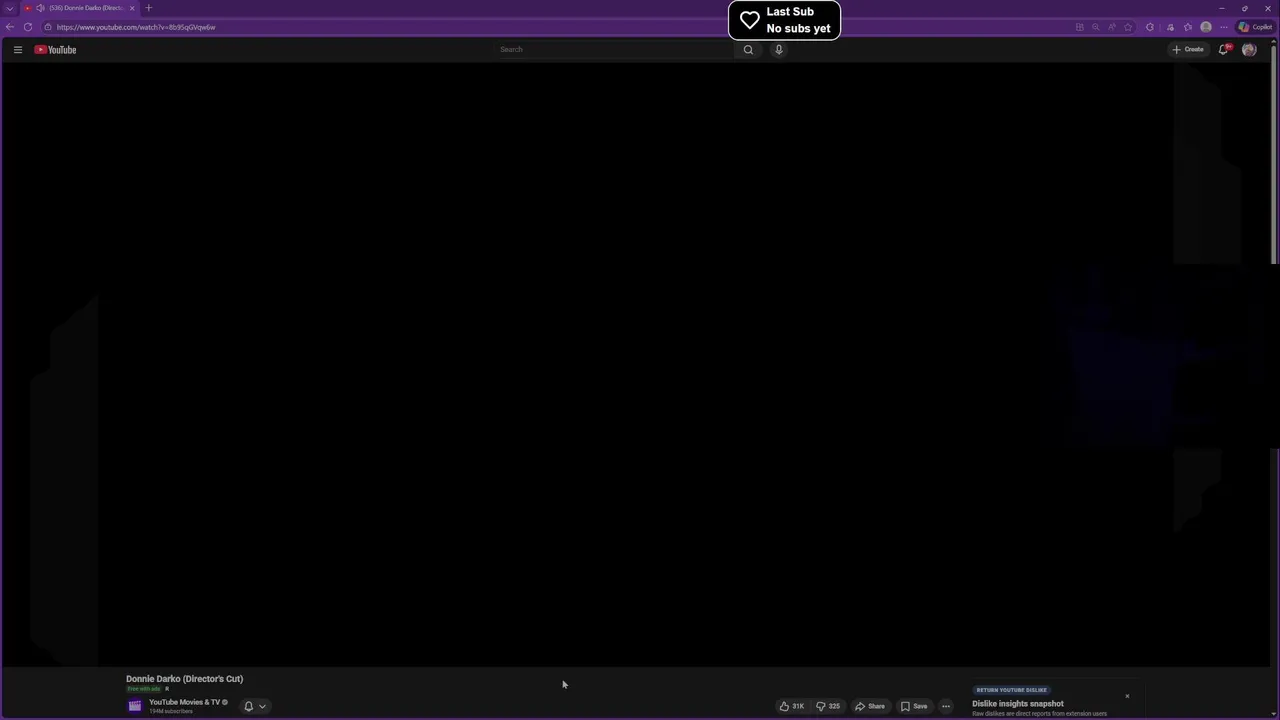Click the Donnie Darko (Director's Cut) title

click(184, 679)
